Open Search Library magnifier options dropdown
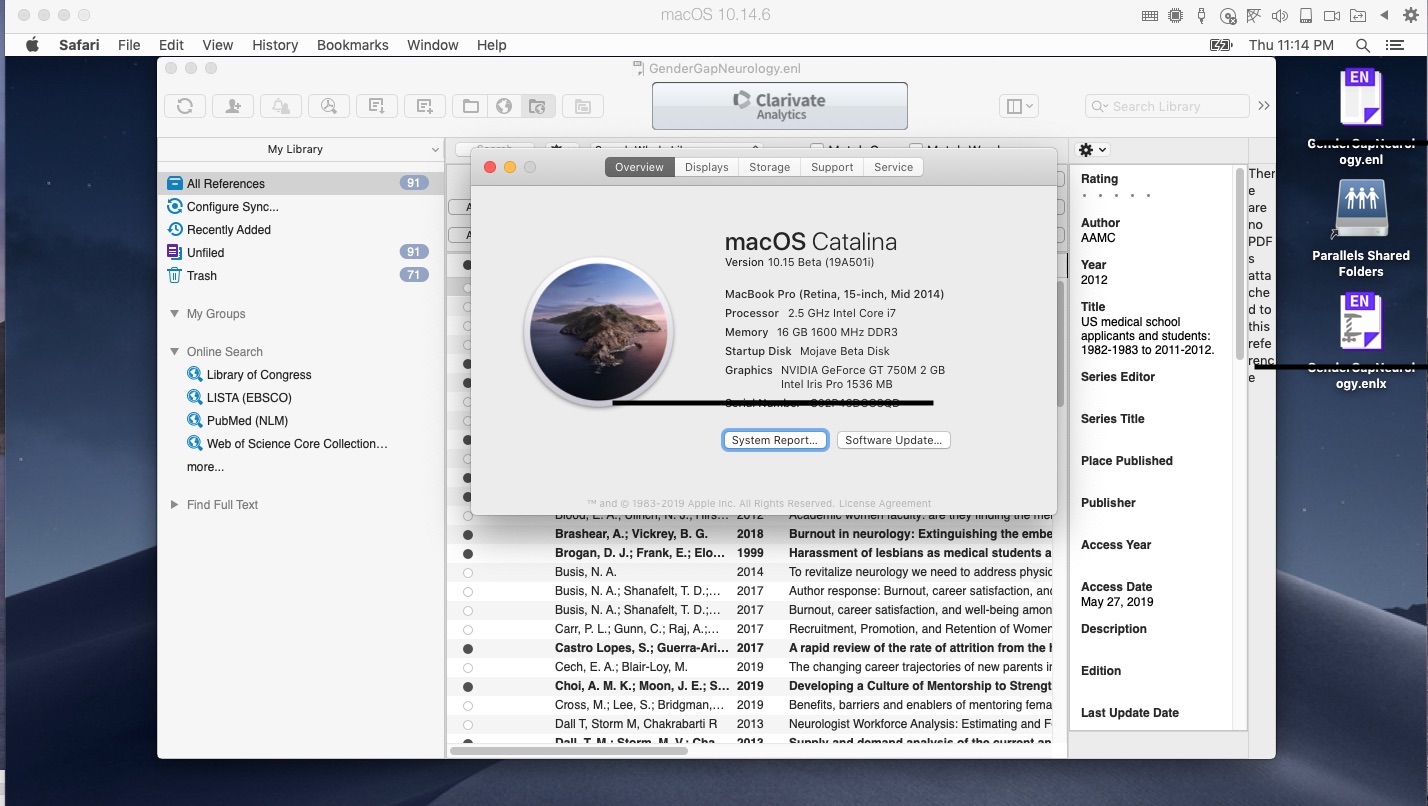1428x806 pixels. pyautogui.click(x=1101, y=107)
